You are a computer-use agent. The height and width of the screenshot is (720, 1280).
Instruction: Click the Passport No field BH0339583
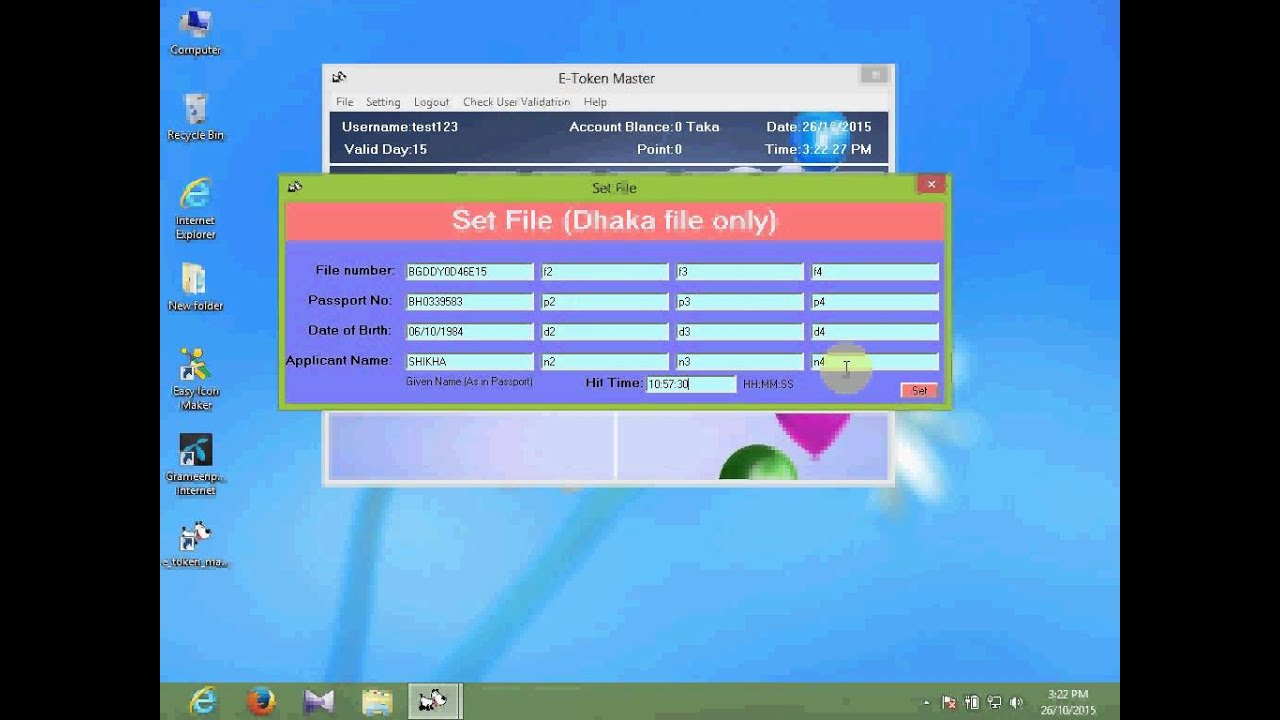(x=469, y=301)
